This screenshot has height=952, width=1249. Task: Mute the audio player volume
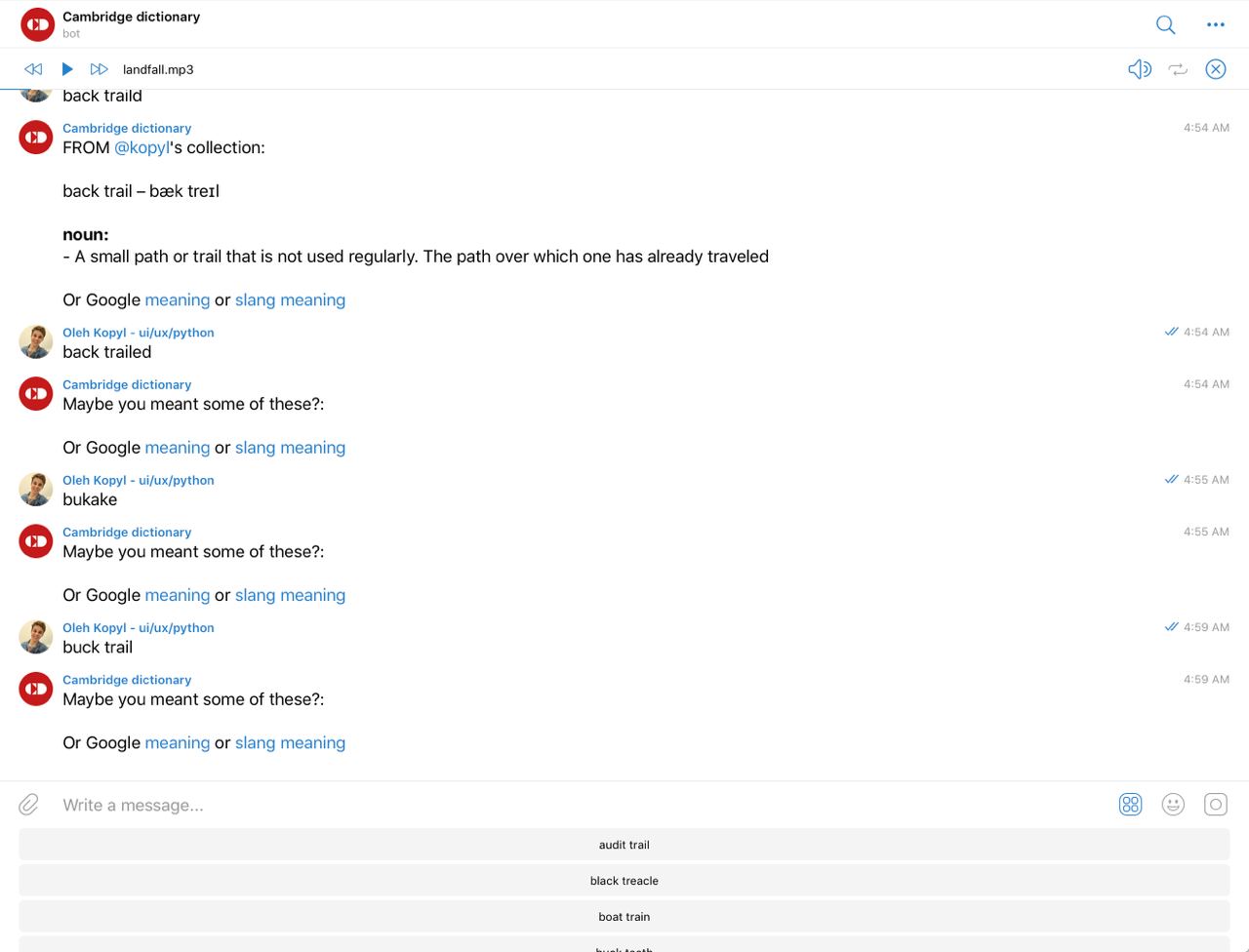1139,69
